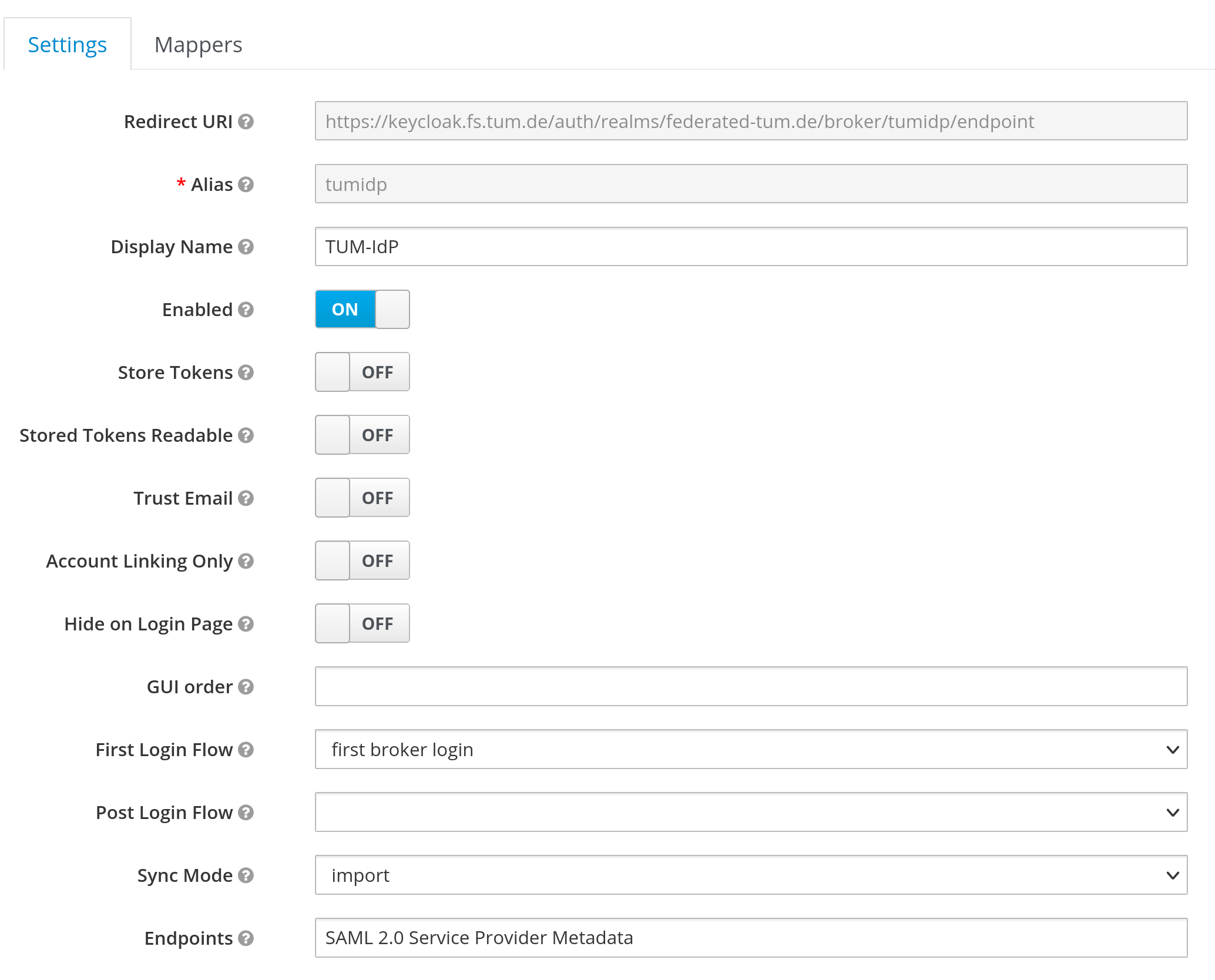This screenshot has width=1215, height=980.
Task: Click the Display Name text field
Action: coord(750,247)
